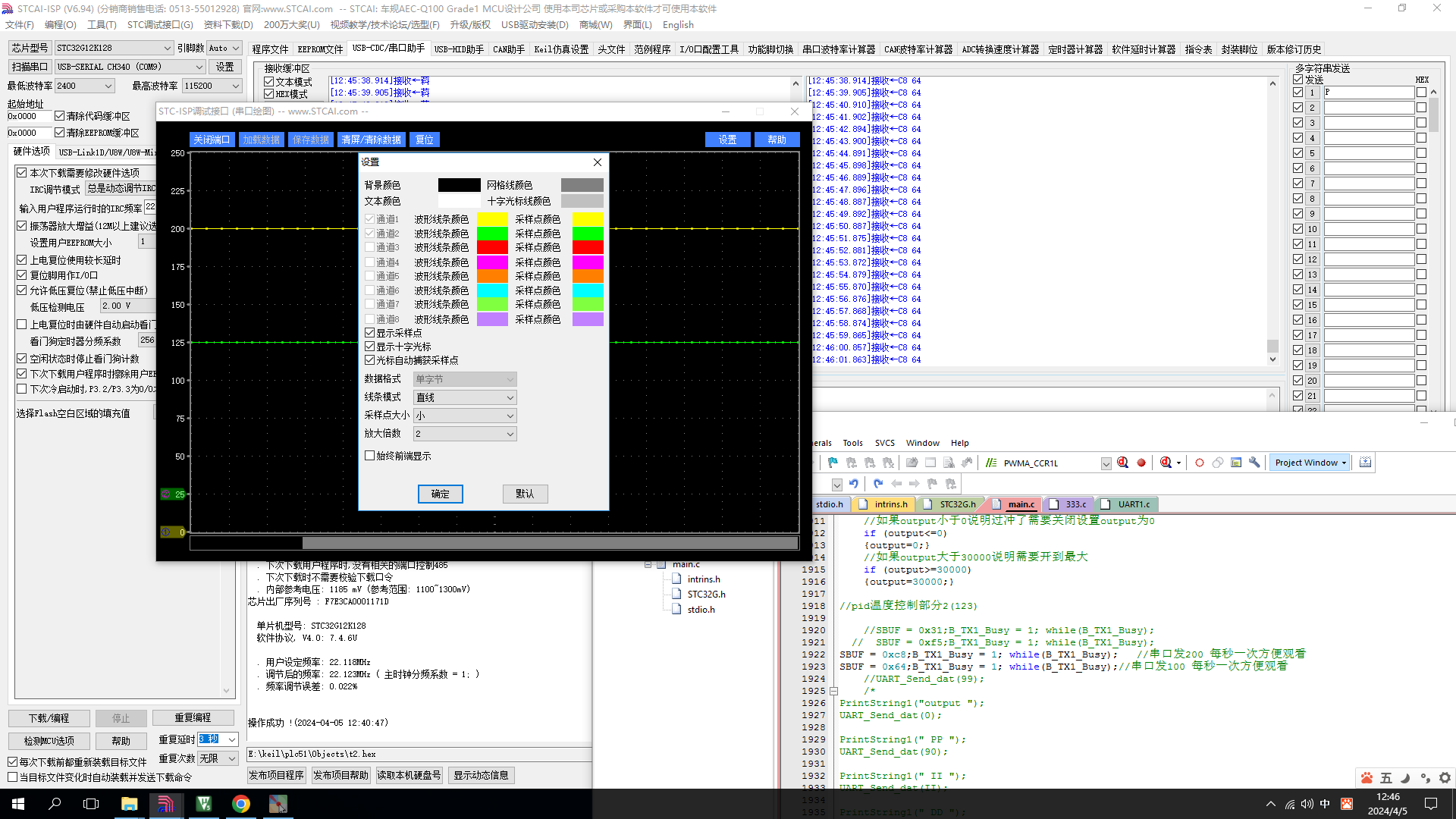This screenshot has height=819, width=1456.
Task: Toggle 文本模式 checkbox in receive buffer
Action: point(269,82)
